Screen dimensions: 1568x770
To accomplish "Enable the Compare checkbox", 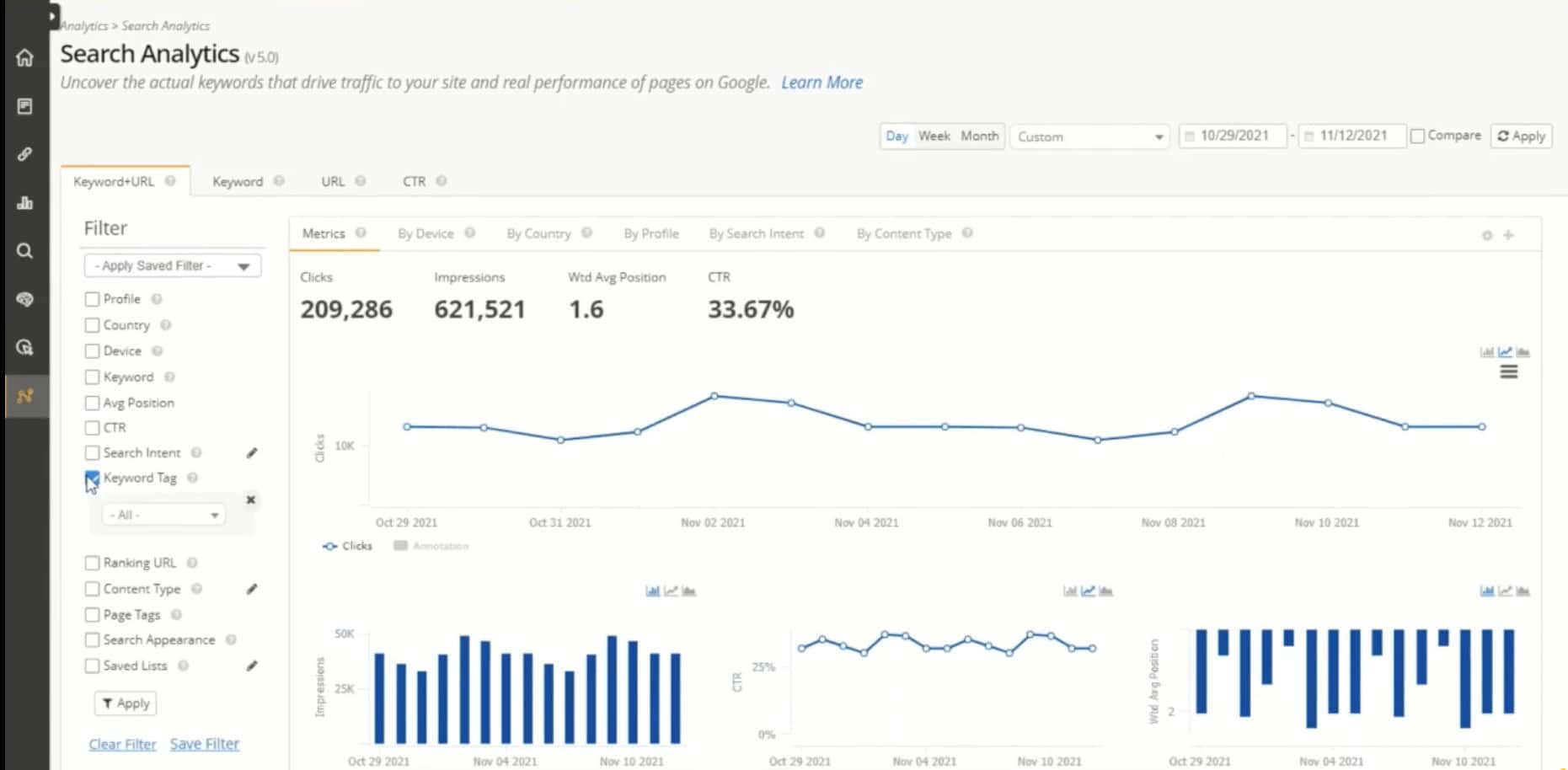I will (1417, 136).
